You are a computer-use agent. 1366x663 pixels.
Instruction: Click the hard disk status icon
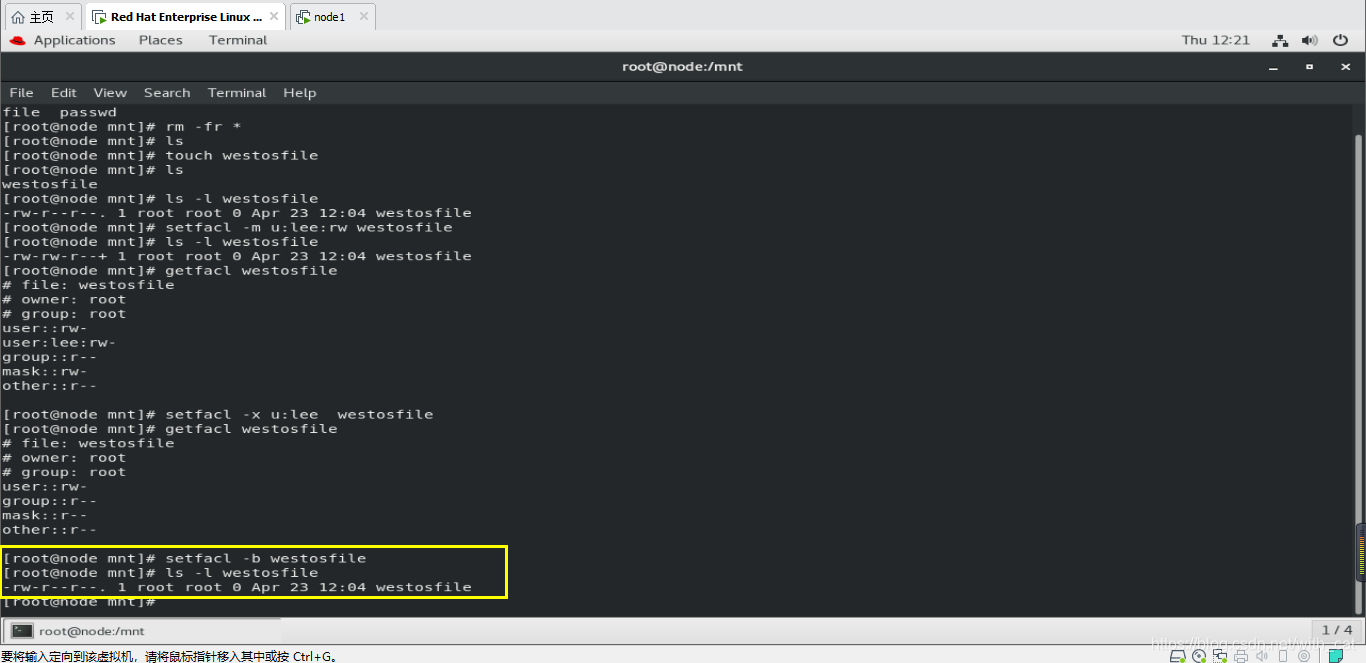(1178, 656)
